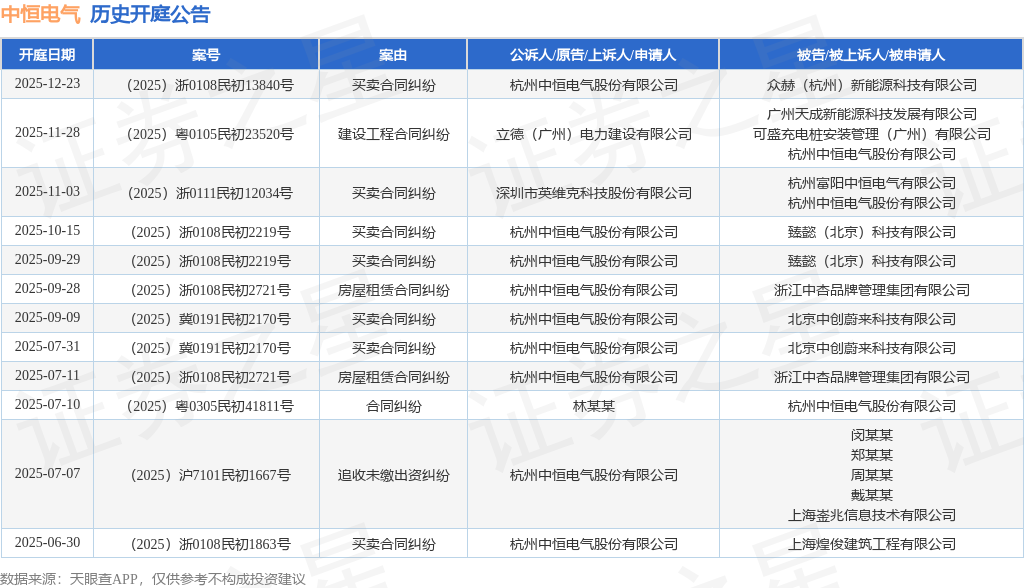This screenshot has width=1024, height=588.
Task: Click the date 2025-07-07
Action: pos(47,474)
